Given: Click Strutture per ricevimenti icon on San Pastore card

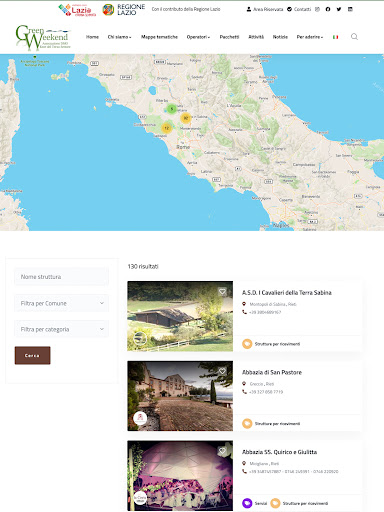Looking at the screenshot, I should coord(247,423).
